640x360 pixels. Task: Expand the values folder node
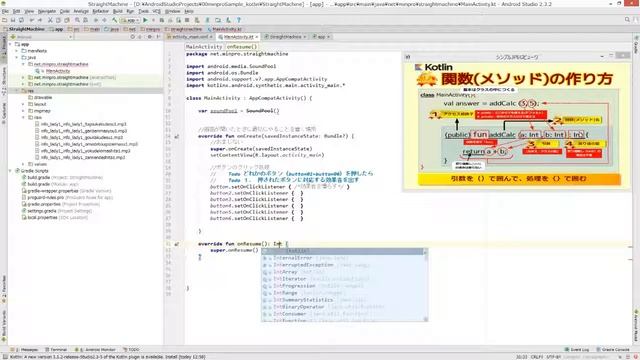[x=23, y=164]
